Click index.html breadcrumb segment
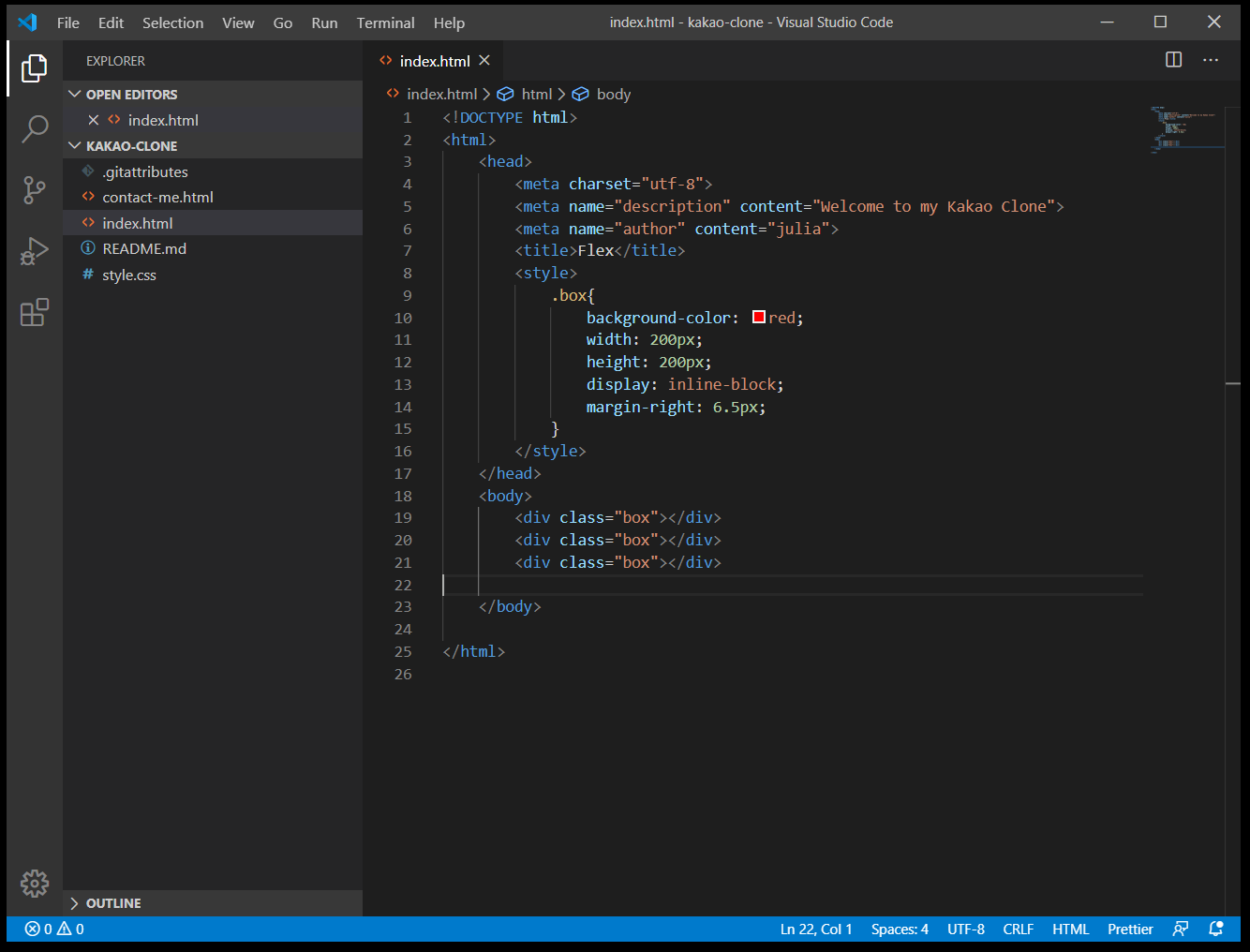This screenshot has height=952, width=1250. (441, 94)
